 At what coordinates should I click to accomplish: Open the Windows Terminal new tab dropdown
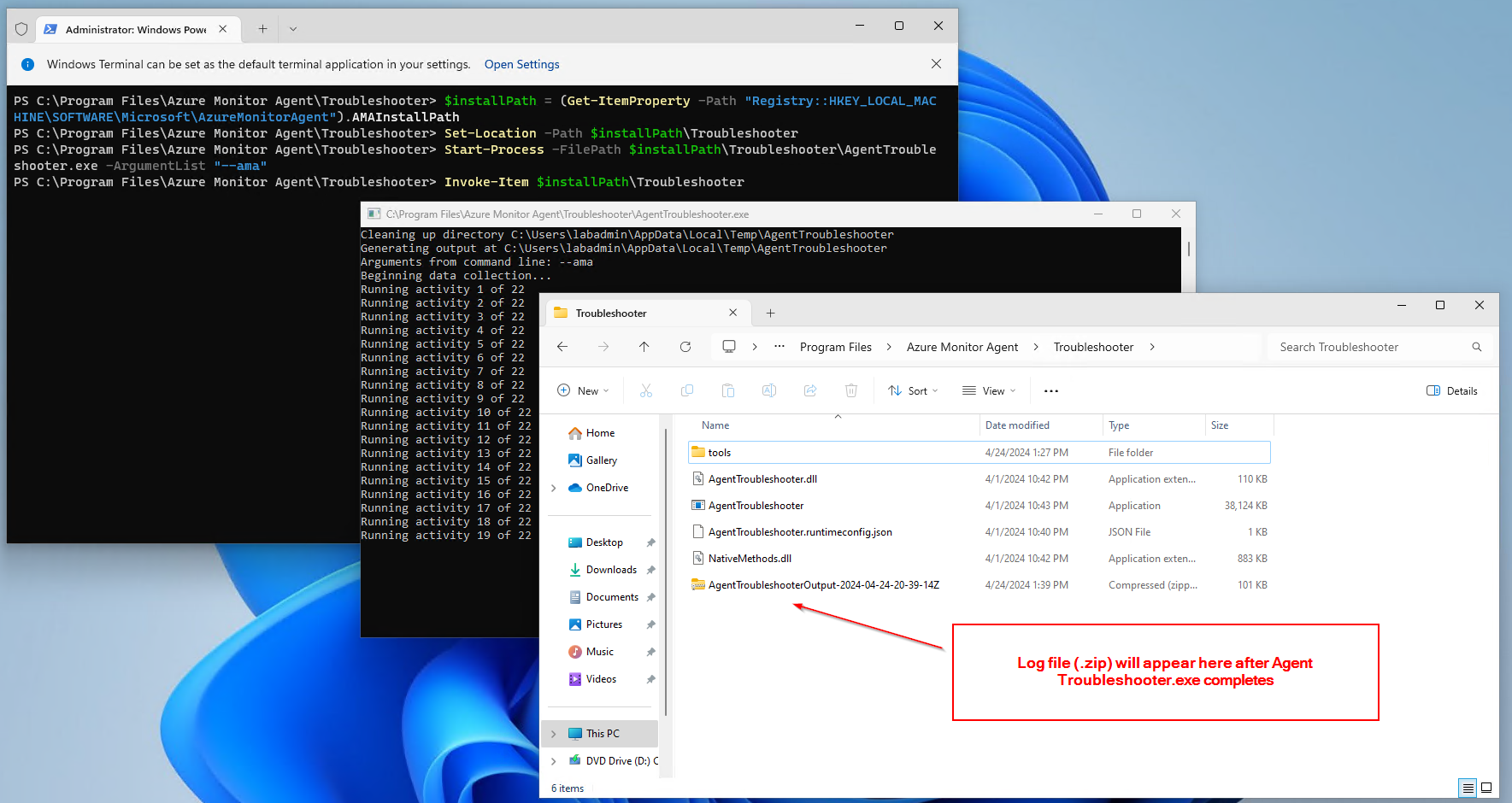click(293, 29)
